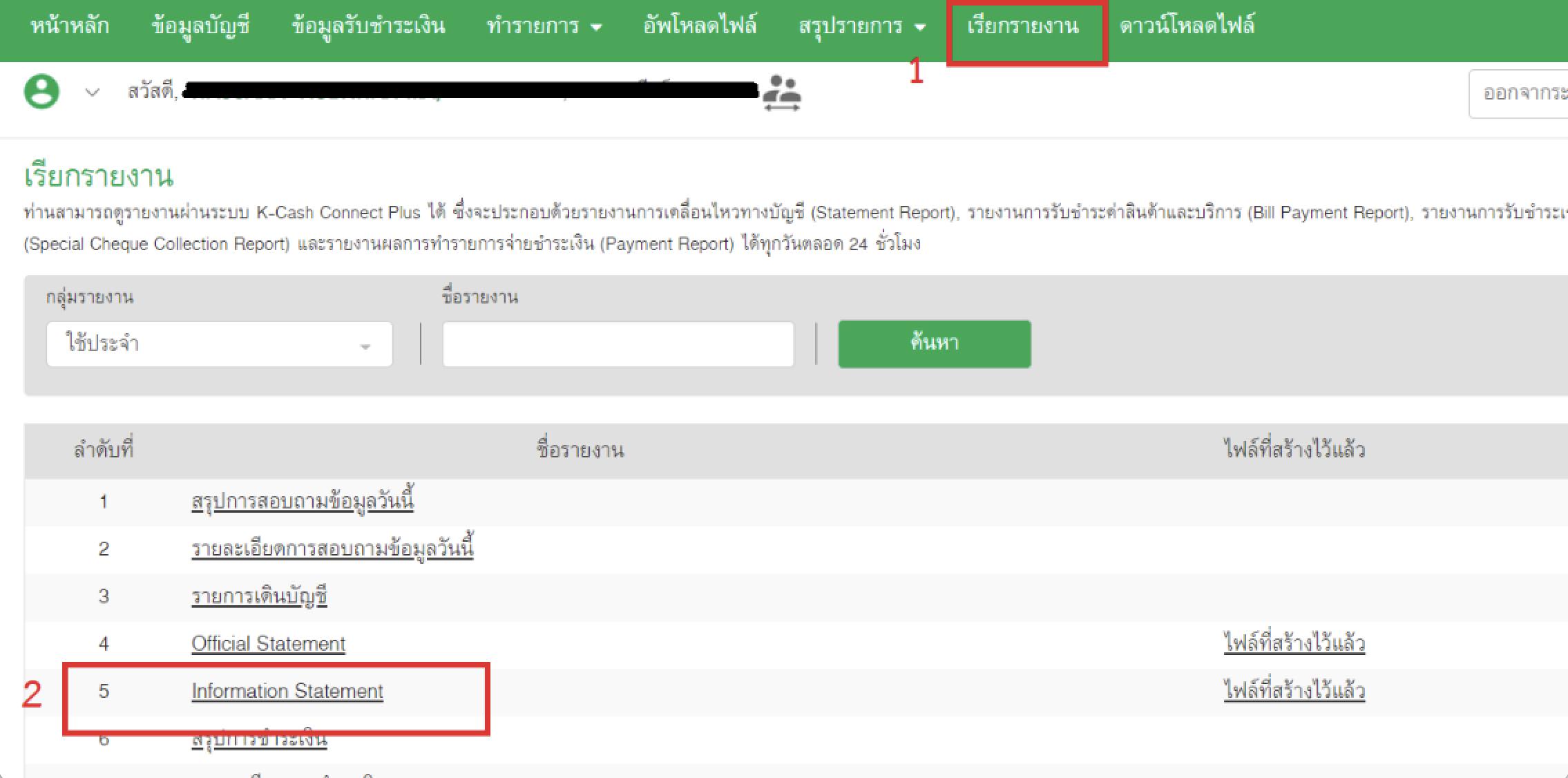Expand the กลุ่มรายงาน dropdown showing ใช้ประจำ
Viewport: 1568px width, 778px height.
[219, 343]
